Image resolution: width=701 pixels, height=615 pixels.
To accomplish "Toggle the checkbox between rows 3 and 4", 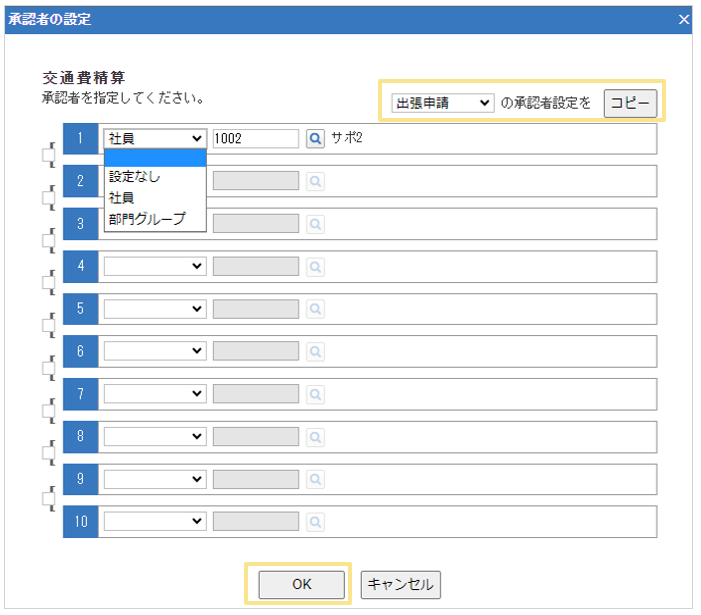I will 47,241.
